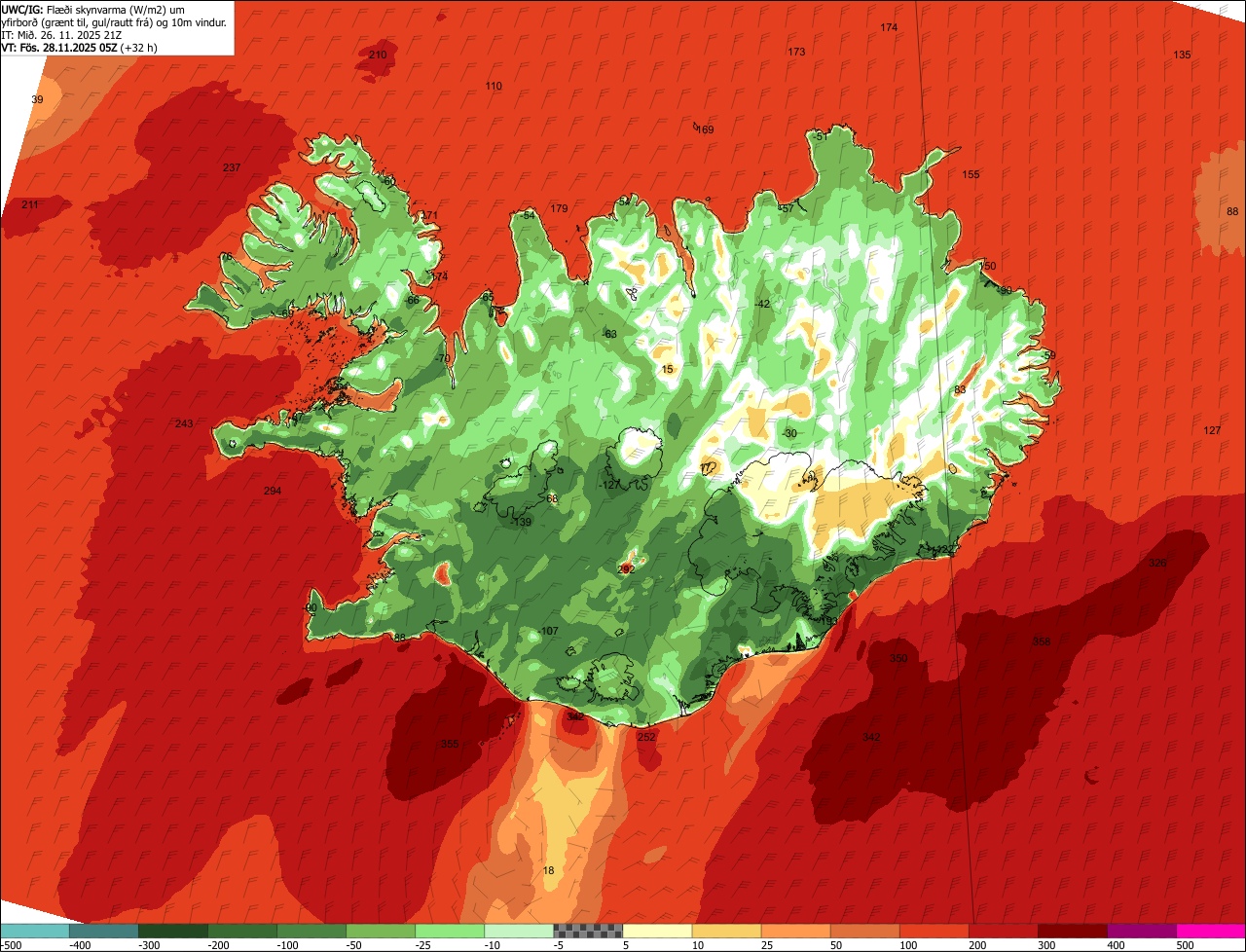Pick the orange 25 to 50 legend swatch
1246x952 pixels.
point(795,931)
